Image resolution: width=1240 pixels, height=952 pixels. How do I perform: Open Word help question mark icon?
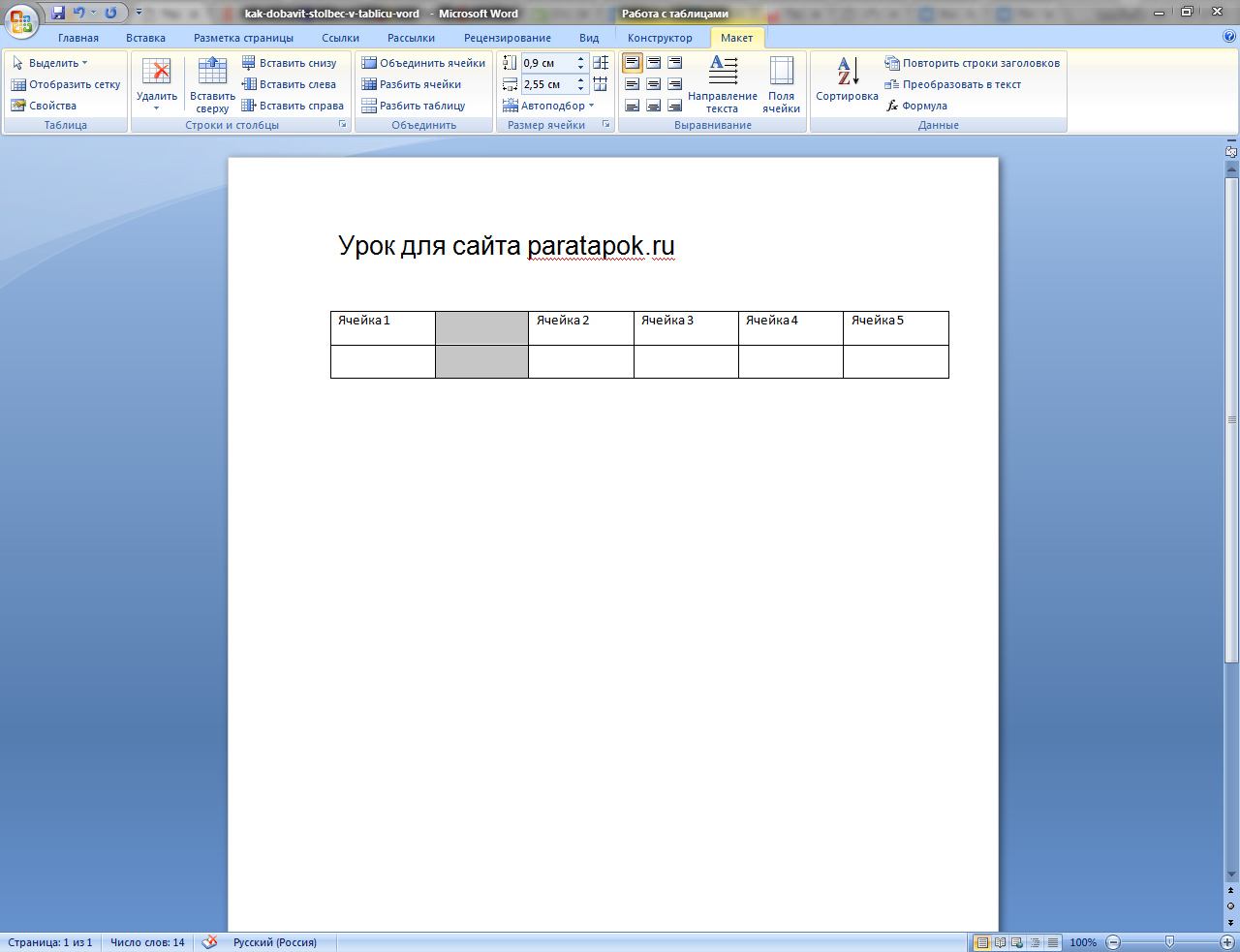pyautogui.click(x=1229, y=37)
